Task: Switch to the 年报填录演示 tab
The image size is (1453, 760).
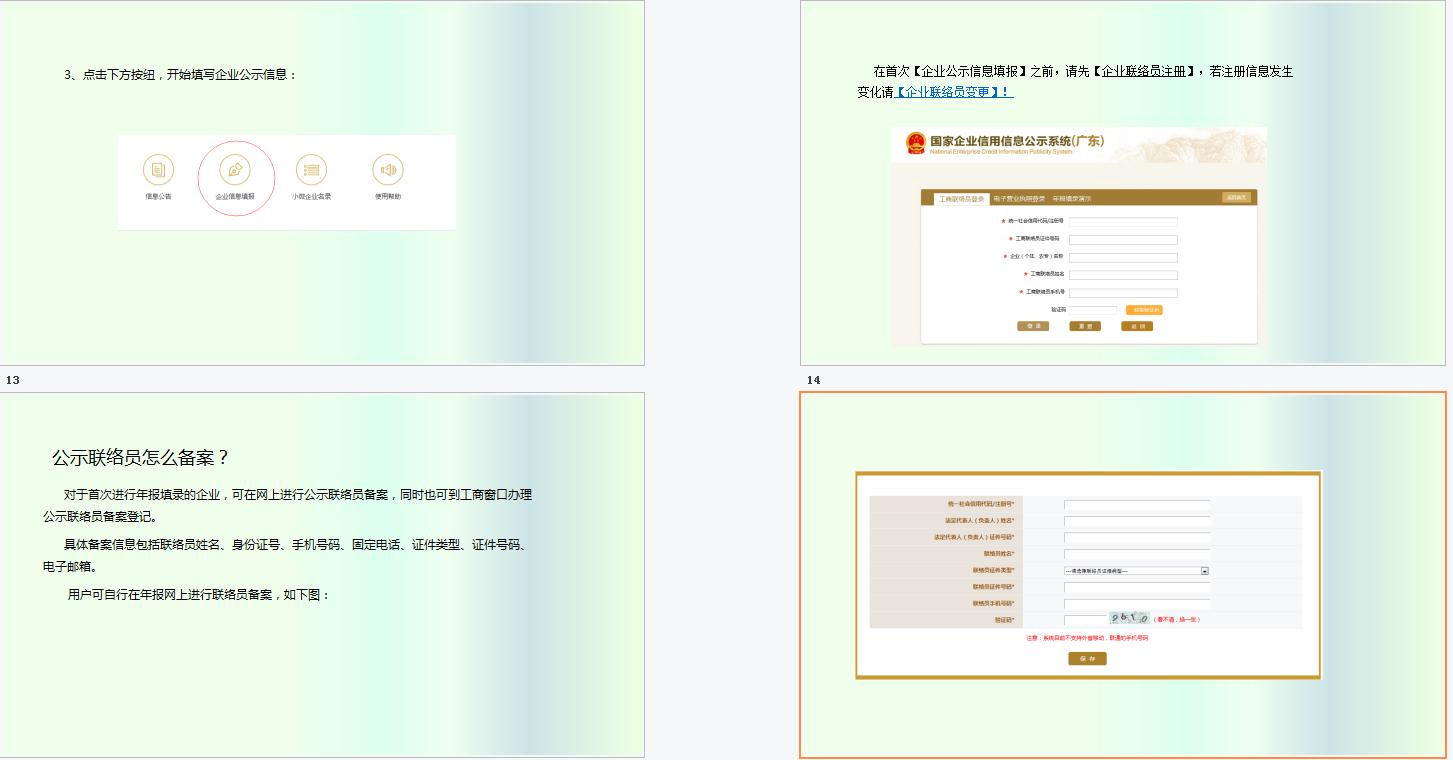Action: point(1072,197)
